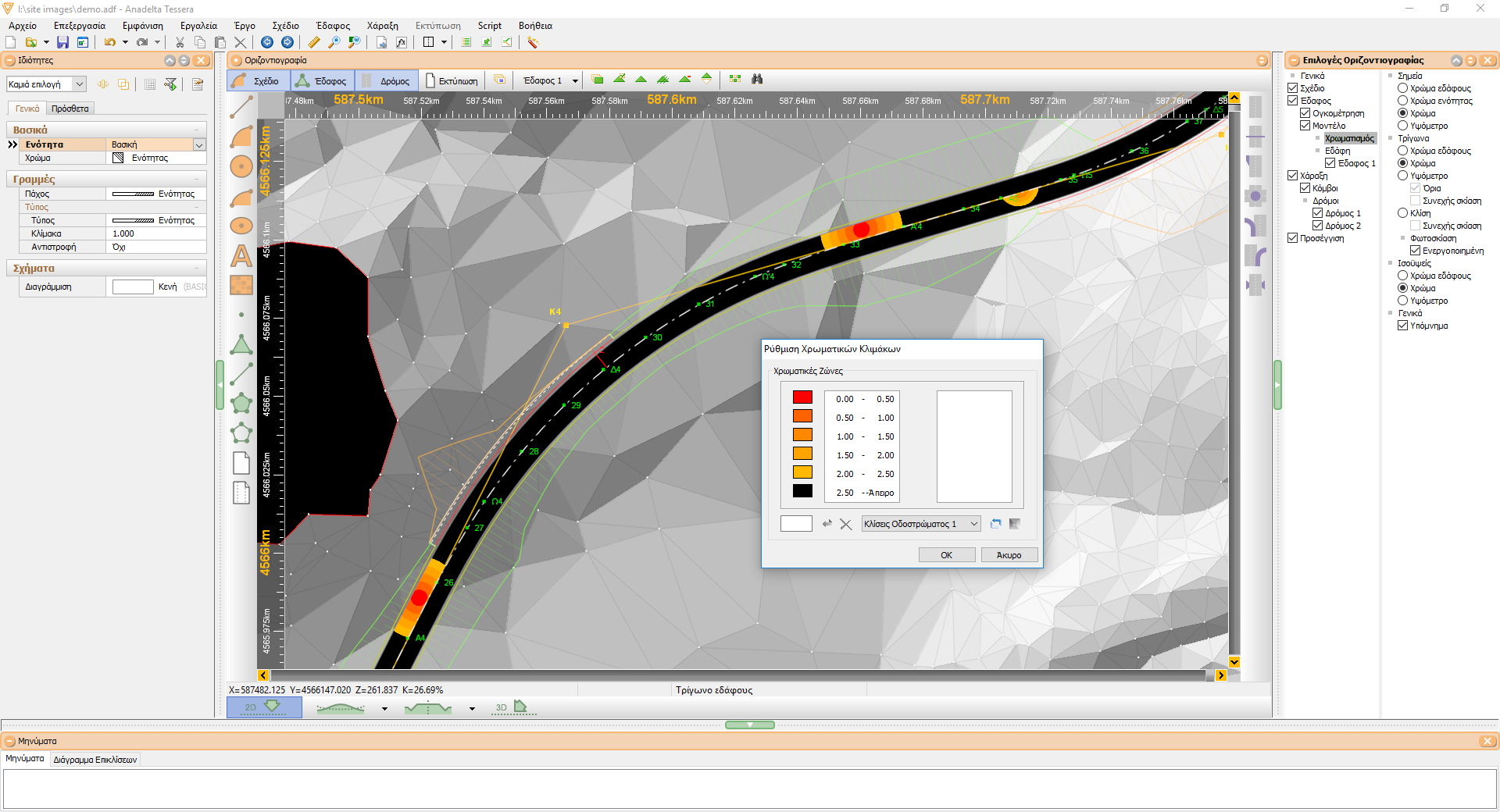
Task: Click the magic wand toolbar icon
Action: coord(533,42)
